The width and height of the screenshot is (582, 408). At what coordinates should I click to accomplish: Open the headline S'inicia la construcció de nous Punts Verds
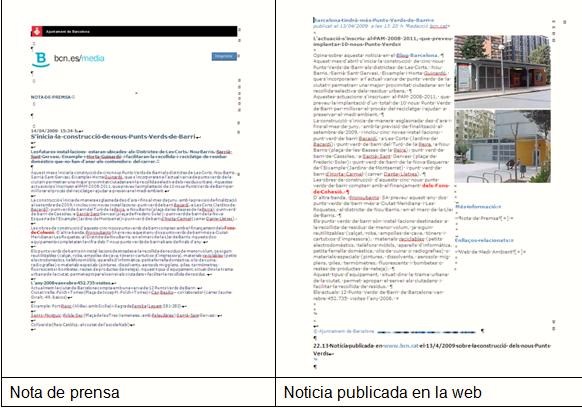(x=113, y=137)
